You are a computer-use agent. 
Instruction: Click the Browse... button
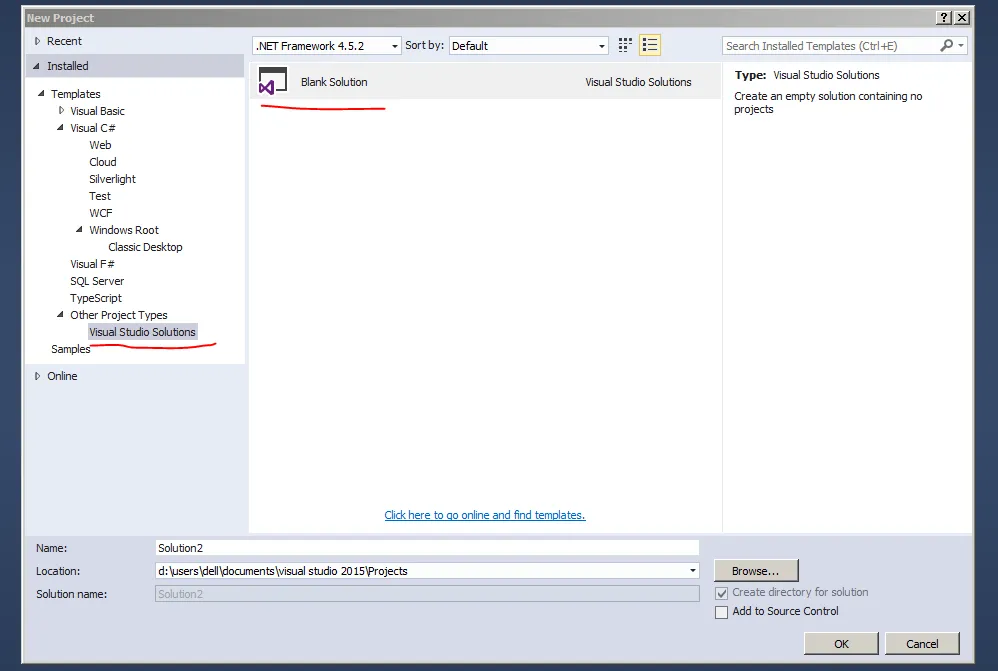click(756, 571)
